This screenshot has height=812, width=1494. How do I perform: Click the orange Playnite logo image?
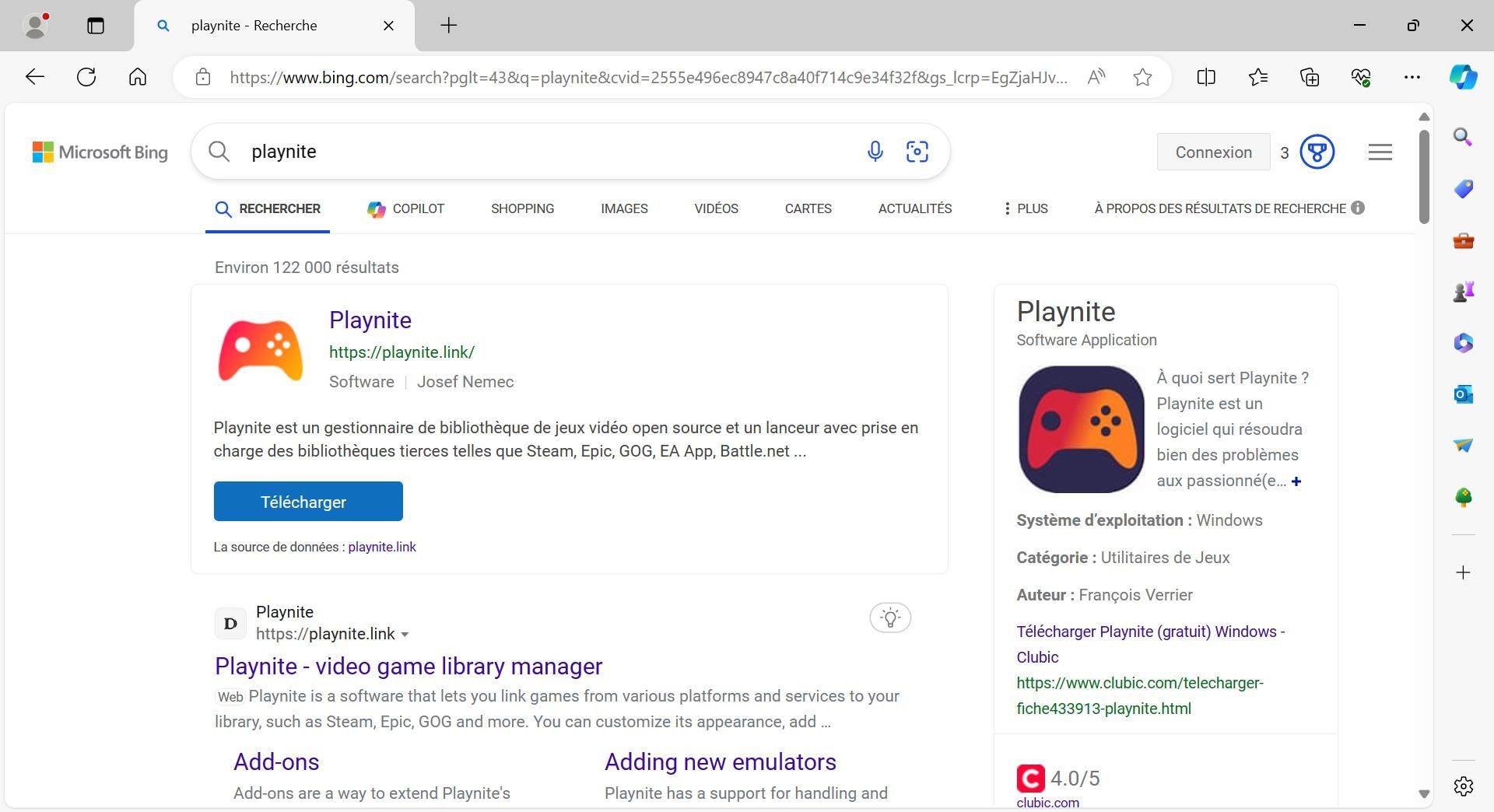pos(261,351)
